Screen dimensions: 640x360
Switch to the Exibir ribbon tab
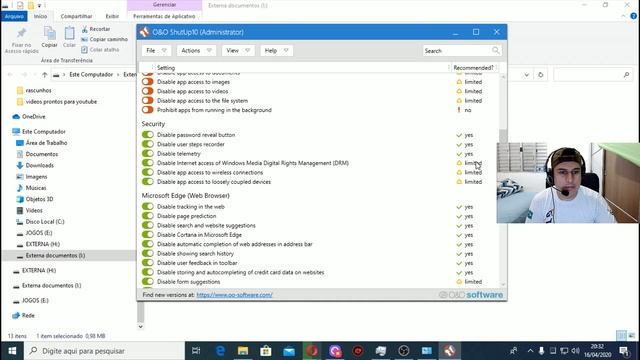pos(112,16)
